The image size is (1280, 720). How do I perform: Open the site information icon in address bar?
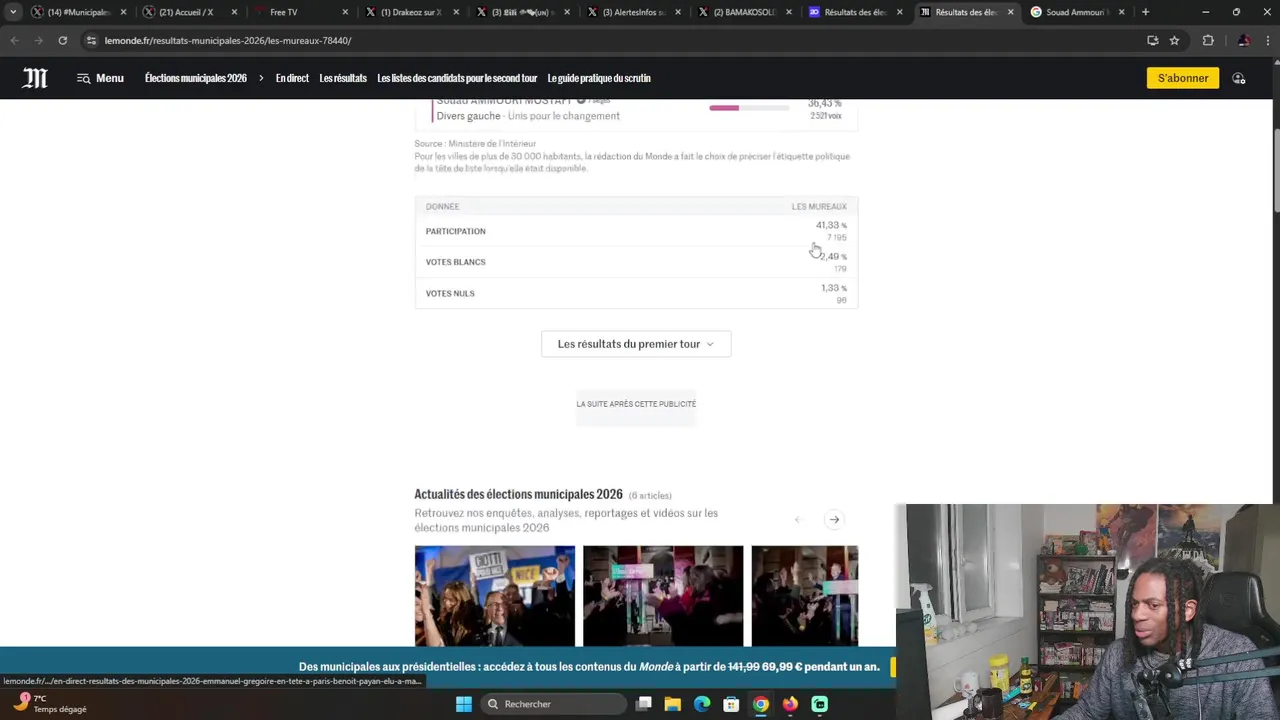pyautogui.click(x=92, y=40)
